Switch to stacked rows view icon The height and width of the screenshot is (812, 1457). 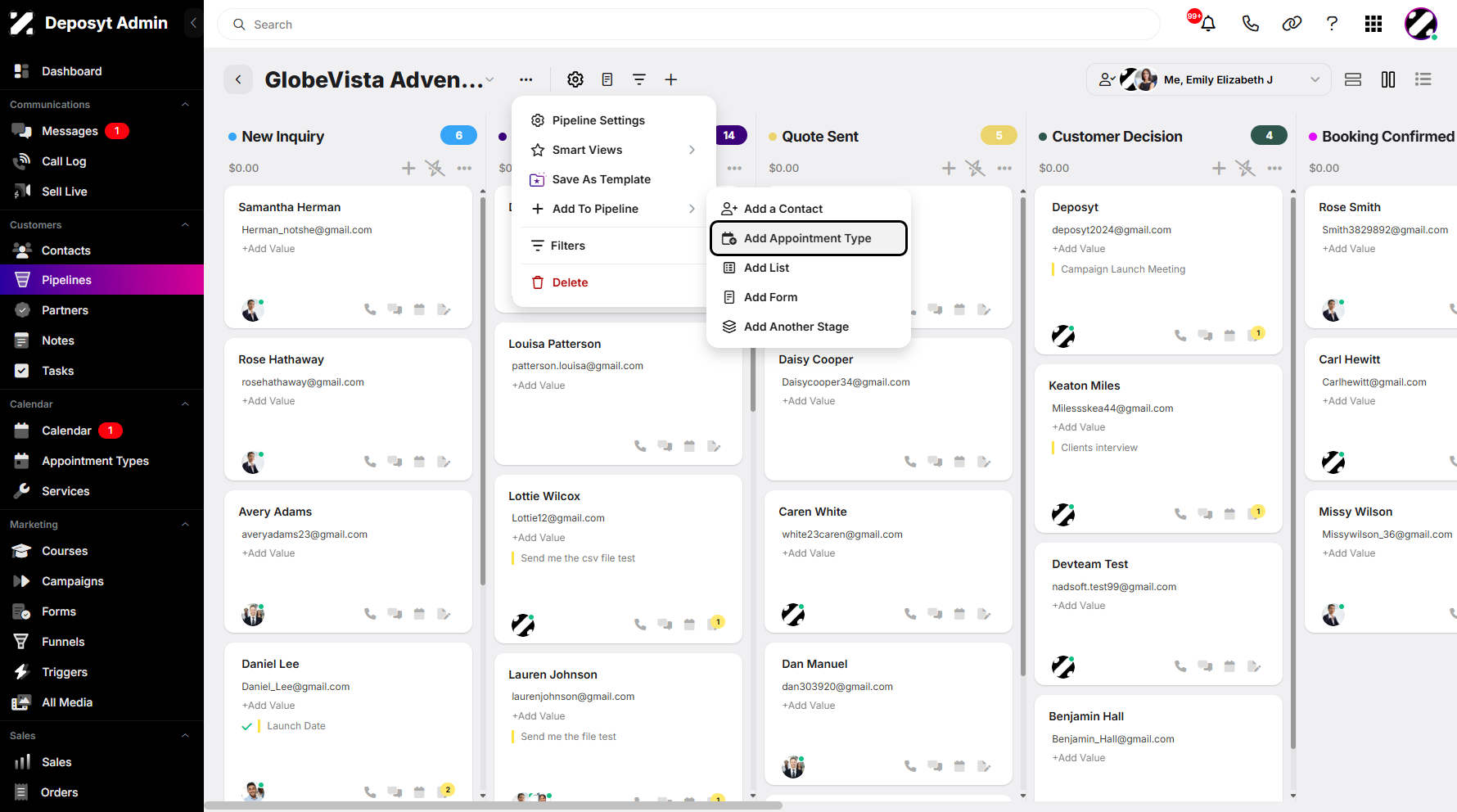[x=1353, y=79]
